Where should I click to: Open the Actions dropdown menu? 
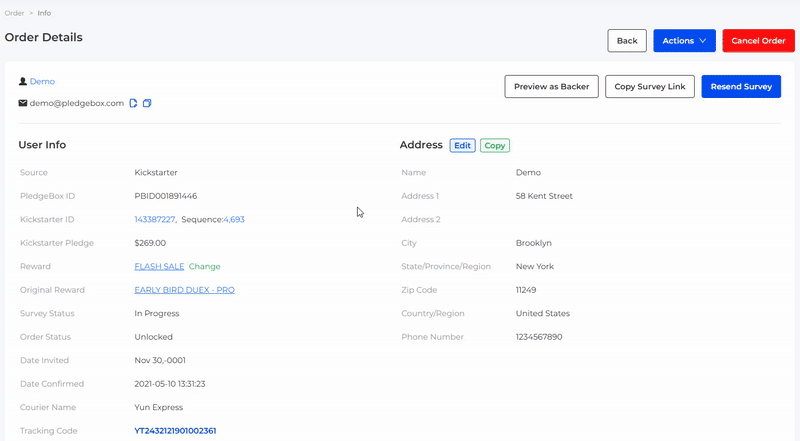coord(684,41)
